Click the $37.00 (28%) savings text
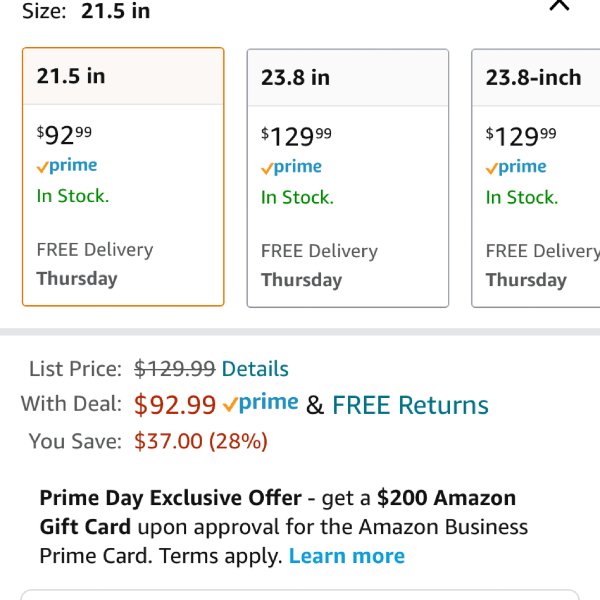The height and width of the screenshot is (600, 600). [x=201, y=441]
